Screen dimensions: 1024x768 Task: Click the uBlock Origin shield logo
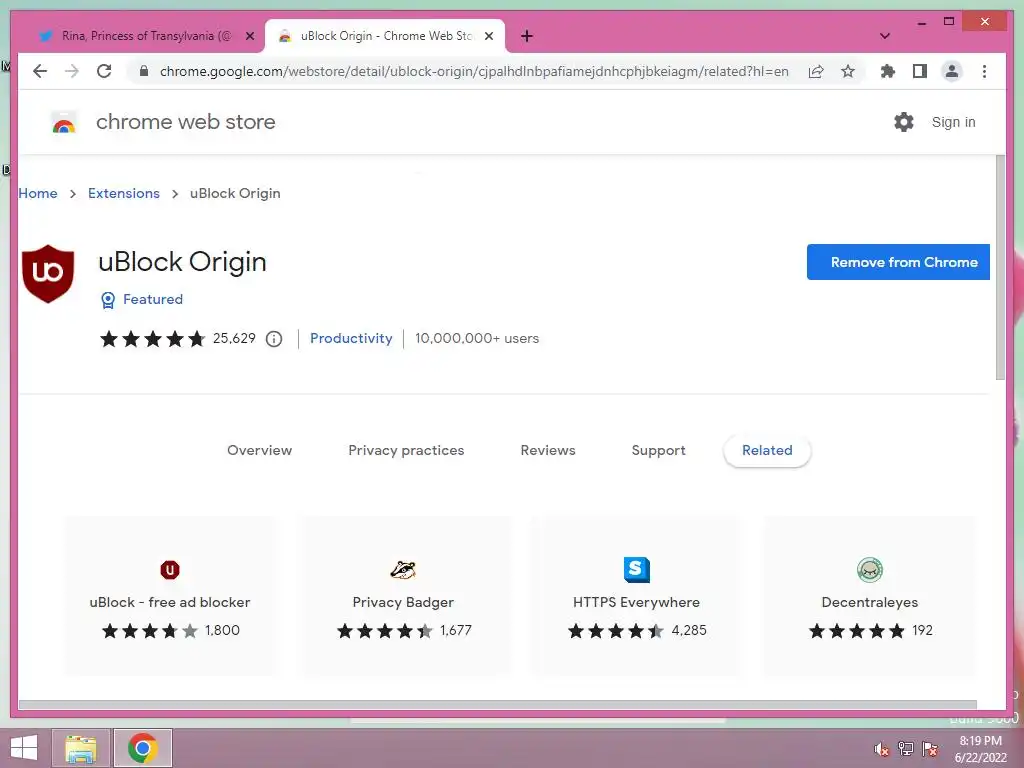[x=48, y=274]
